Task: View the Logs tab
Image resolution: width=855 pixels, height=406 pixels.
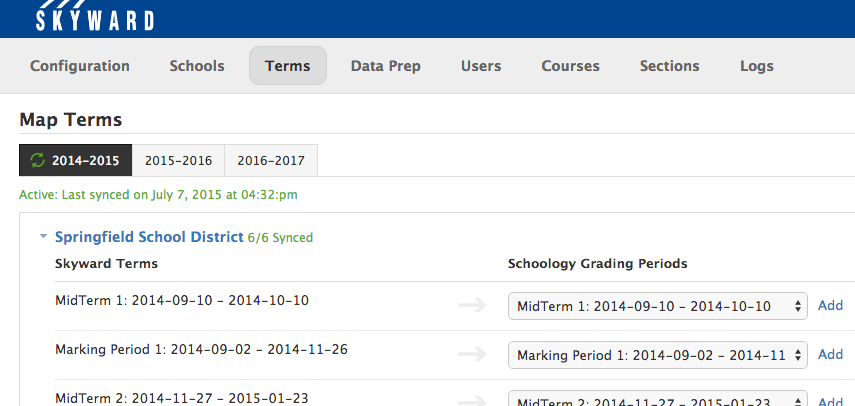Action: click(756, 66)
